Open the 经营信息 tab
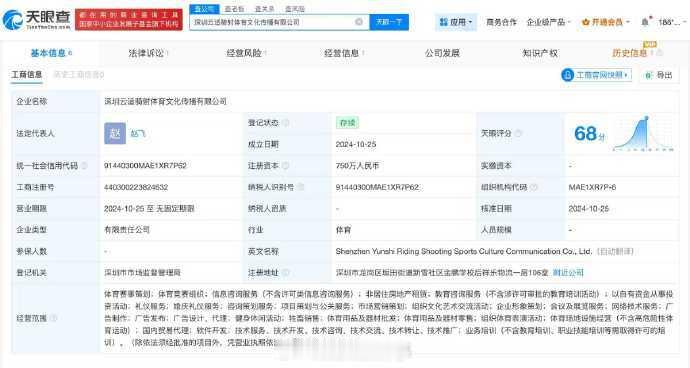The height and width of the screenshot is (368, 690). (x=344, y=53)
